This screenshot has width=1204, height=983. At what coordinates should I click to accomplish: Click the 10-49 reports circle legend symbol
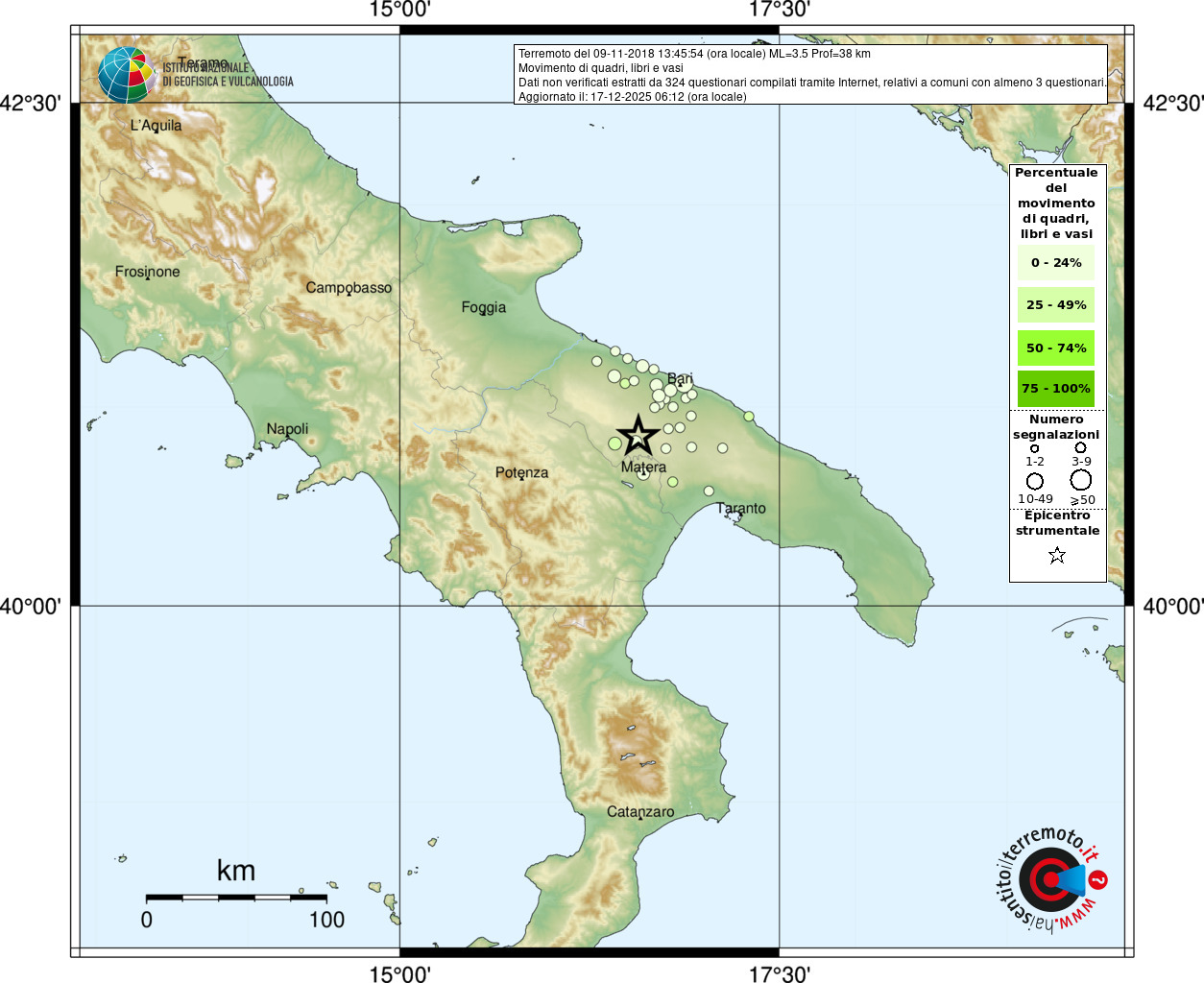(1035, 481)
